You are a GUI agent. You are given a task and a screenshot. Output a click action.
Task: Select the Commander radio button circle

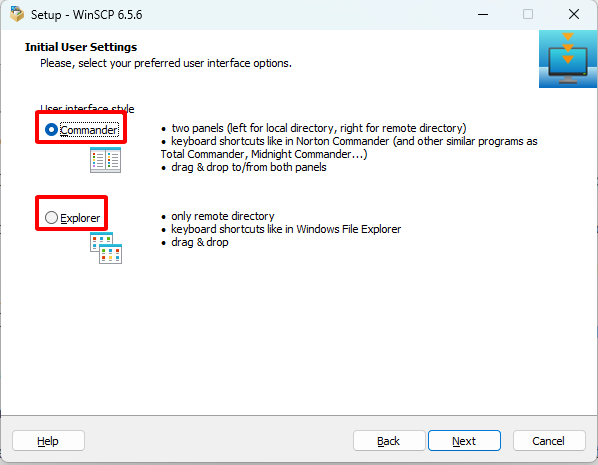coord(51,130)
